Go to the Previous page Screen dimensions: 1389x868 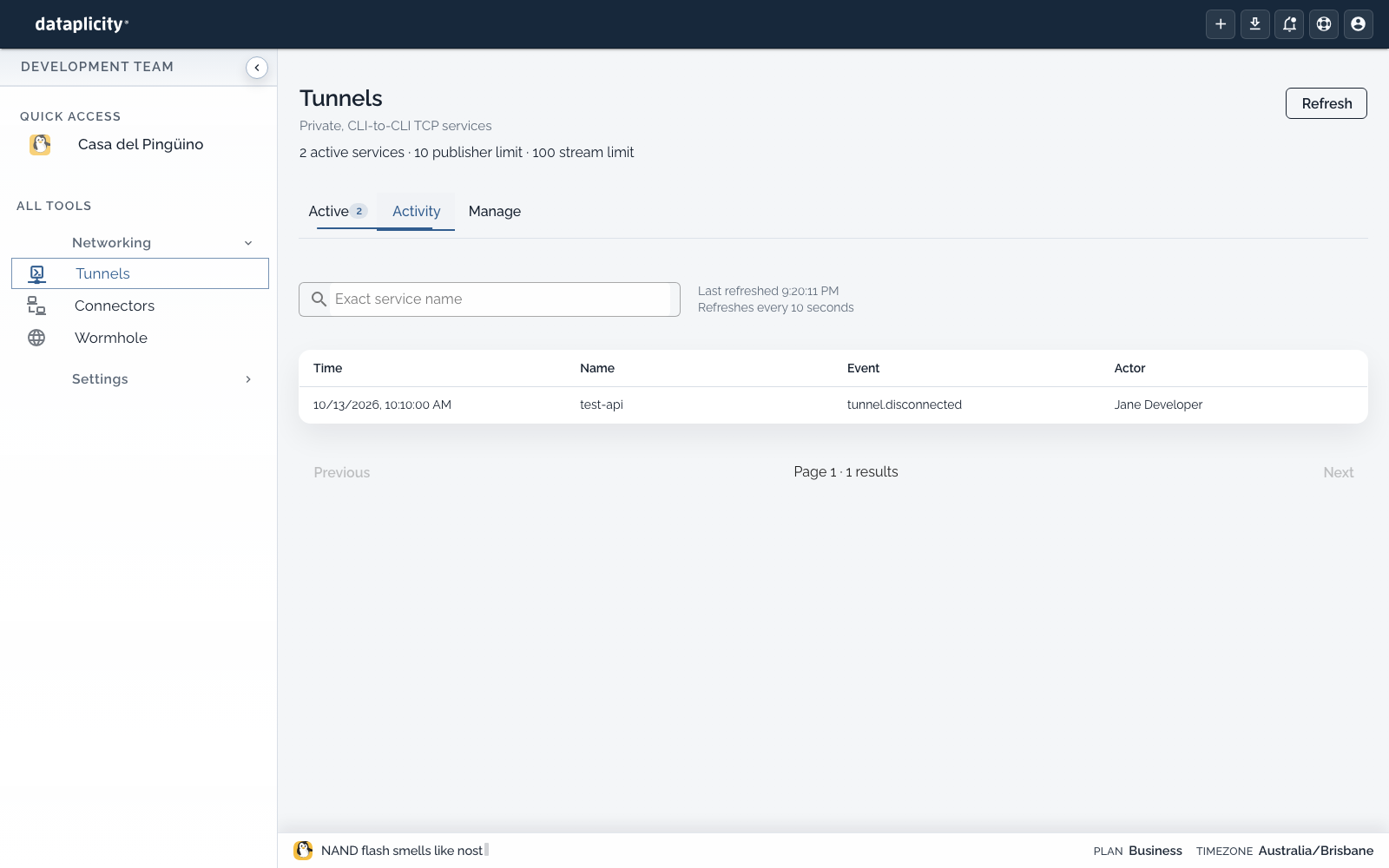[342, 473]
